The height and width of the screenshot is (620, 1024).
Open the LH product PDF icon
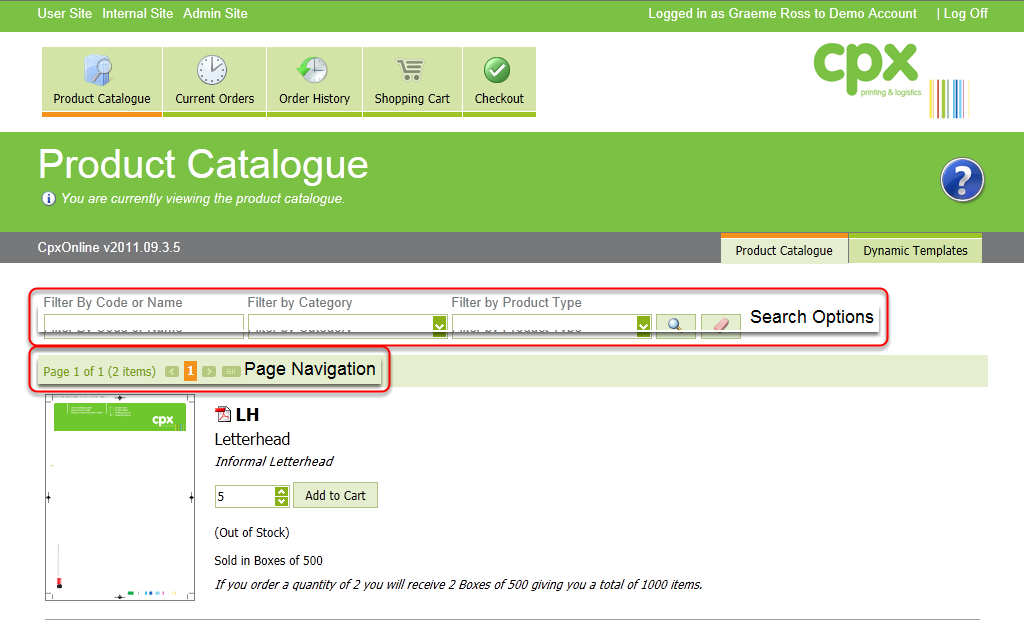point(224,415)
